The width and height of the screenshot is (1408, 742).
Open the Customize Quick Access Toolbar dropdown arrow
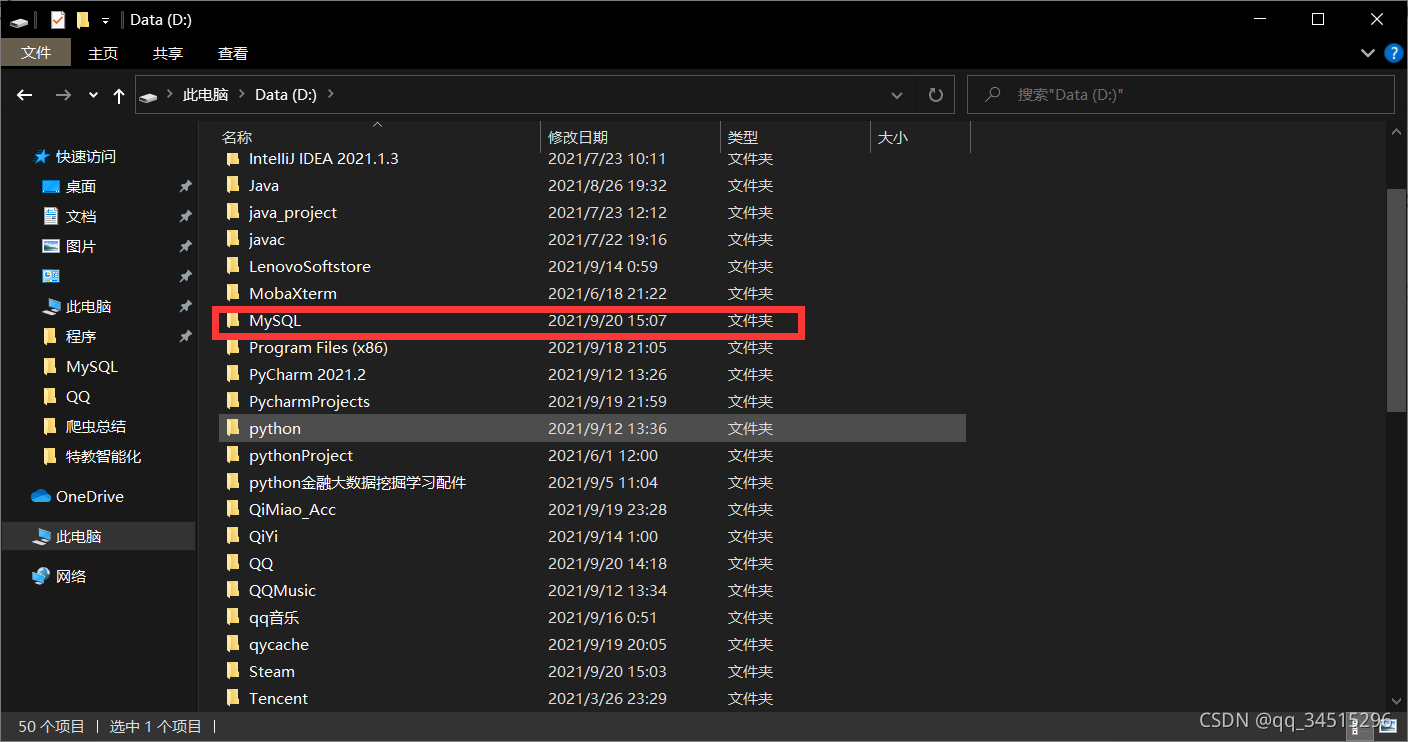[105, 21]
